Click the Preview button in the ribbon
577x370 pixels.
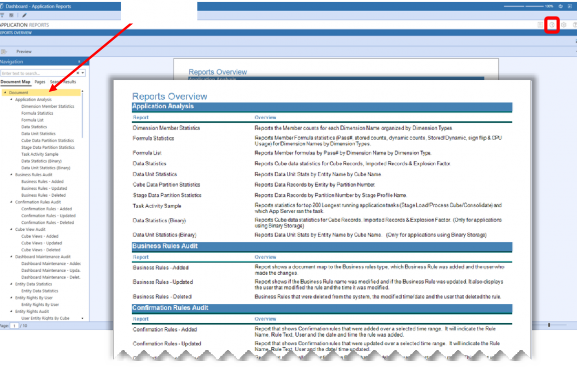pos(24,52)
